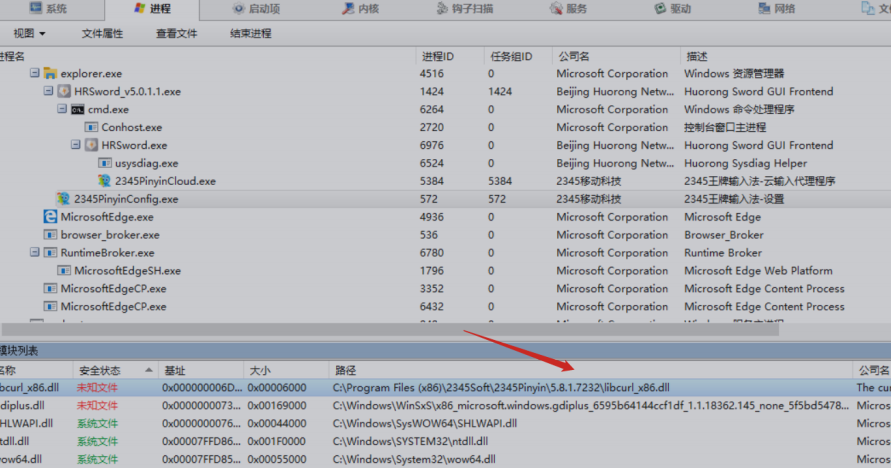
Task: Click the MicrosoftEdge.exe Edge icon
Action: (51, 216)
